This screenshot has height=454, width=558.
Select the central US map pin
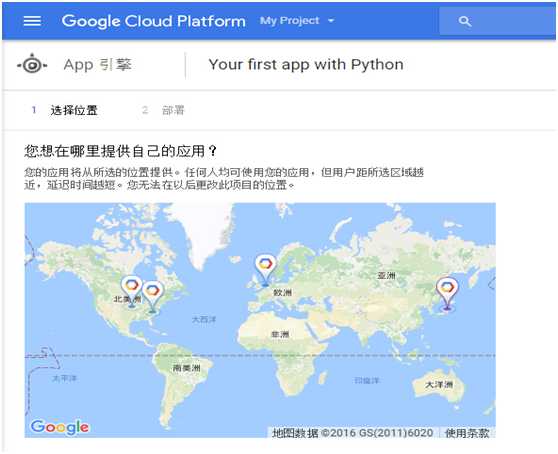[132, 291]
